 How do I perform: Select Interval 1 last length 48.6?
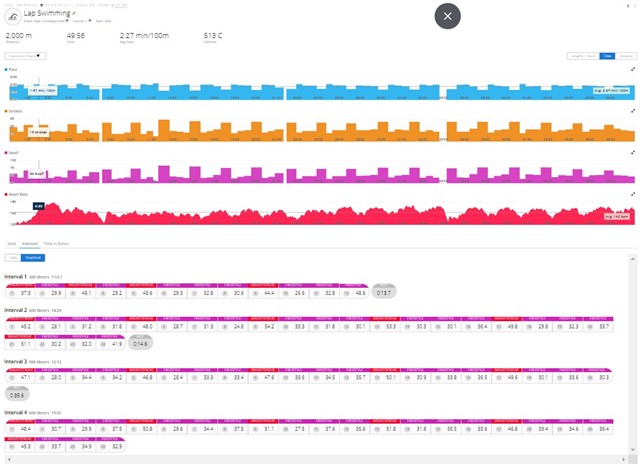[354, 291]
